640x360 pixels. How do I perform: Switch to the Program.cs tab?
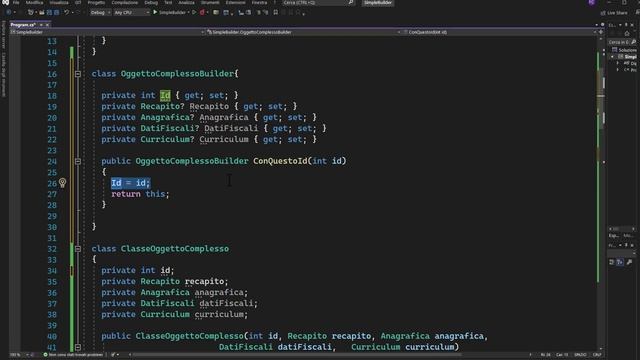(23, 25)
